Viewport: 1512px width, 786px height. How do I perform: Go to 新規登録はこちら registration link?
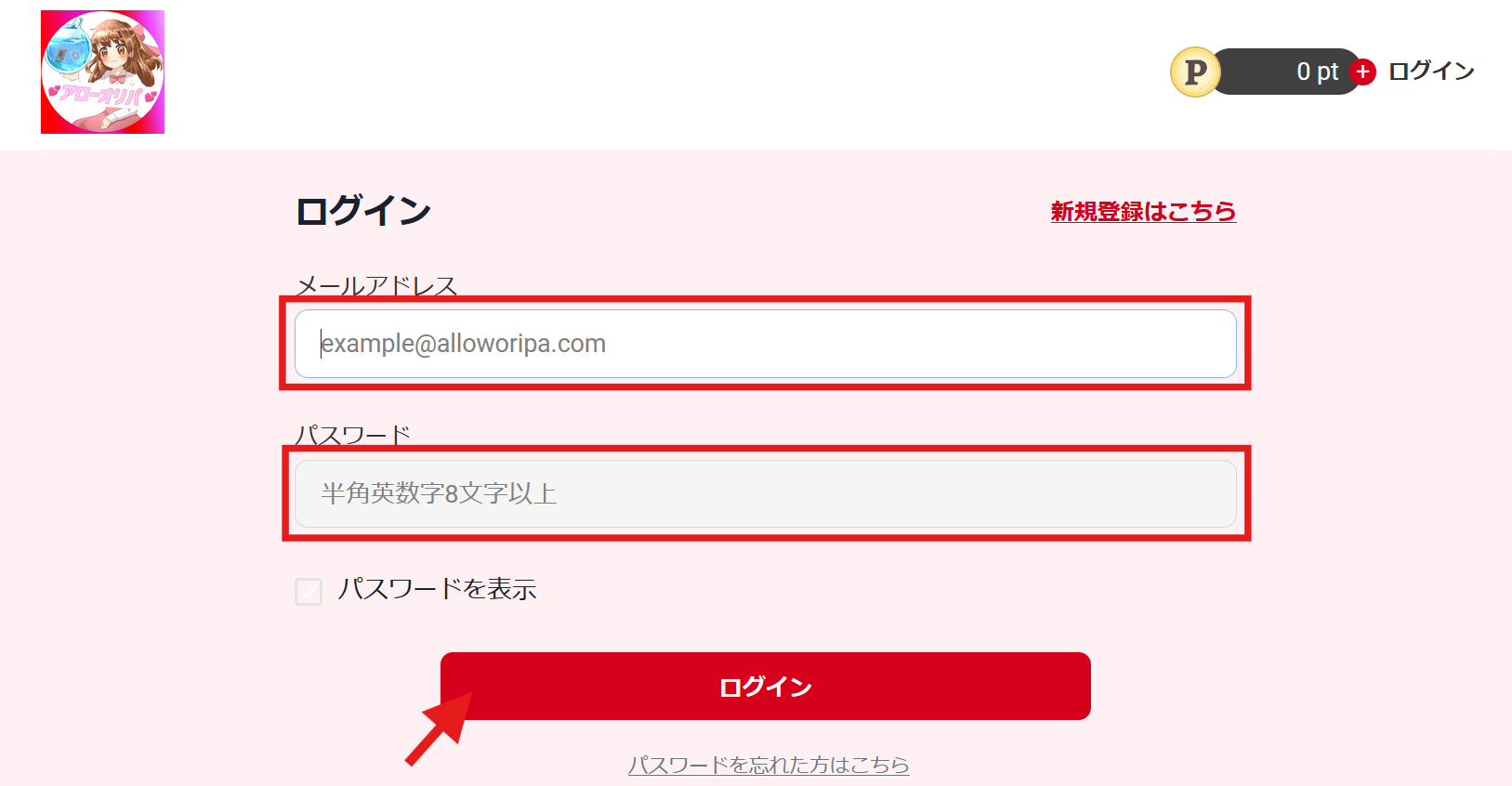(1143, 212)
